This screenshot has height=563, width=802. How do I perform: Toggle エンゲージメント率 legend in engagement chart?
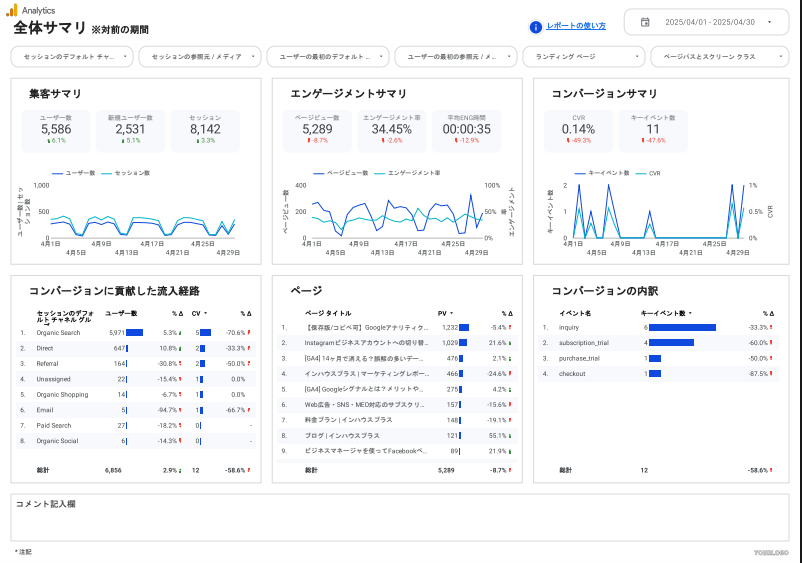[x=407, y=173]
